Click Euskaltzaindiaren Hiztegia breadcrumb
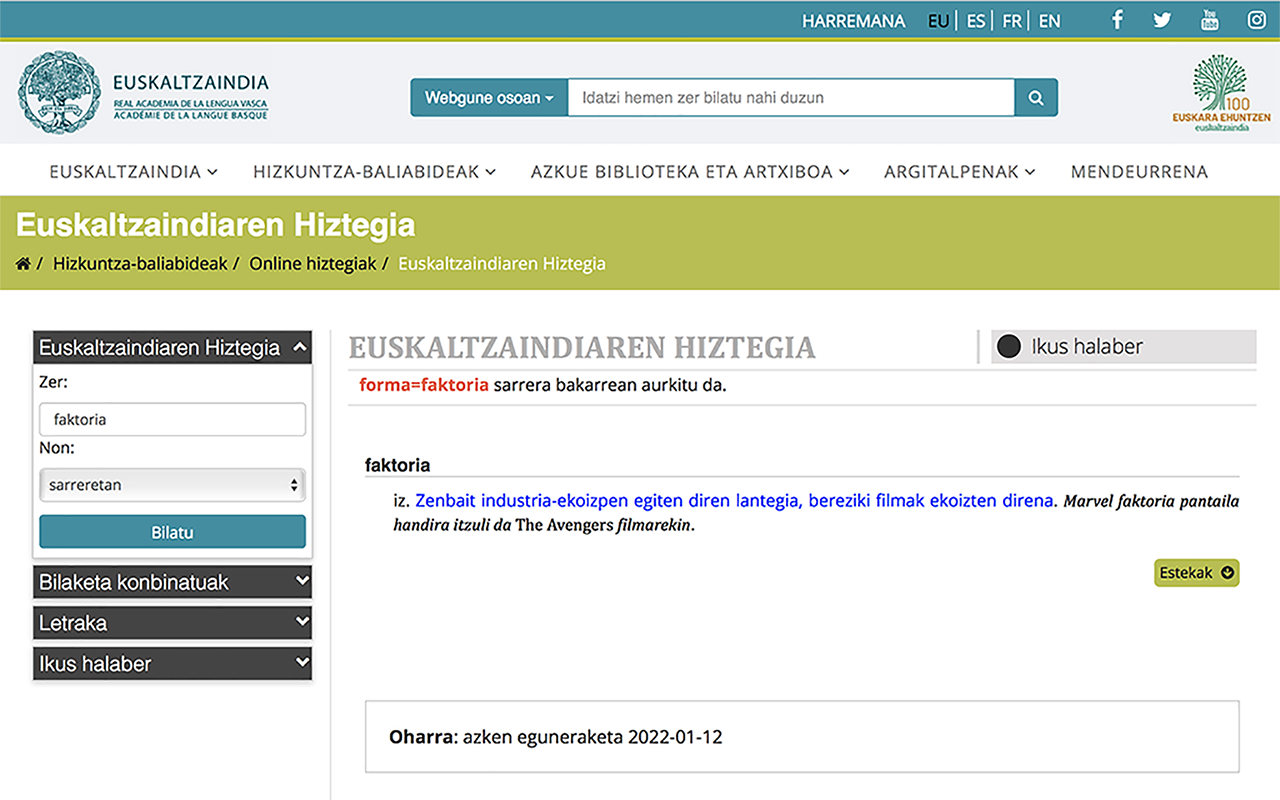This screenshot has width=1280, height=800. point(502,264)
